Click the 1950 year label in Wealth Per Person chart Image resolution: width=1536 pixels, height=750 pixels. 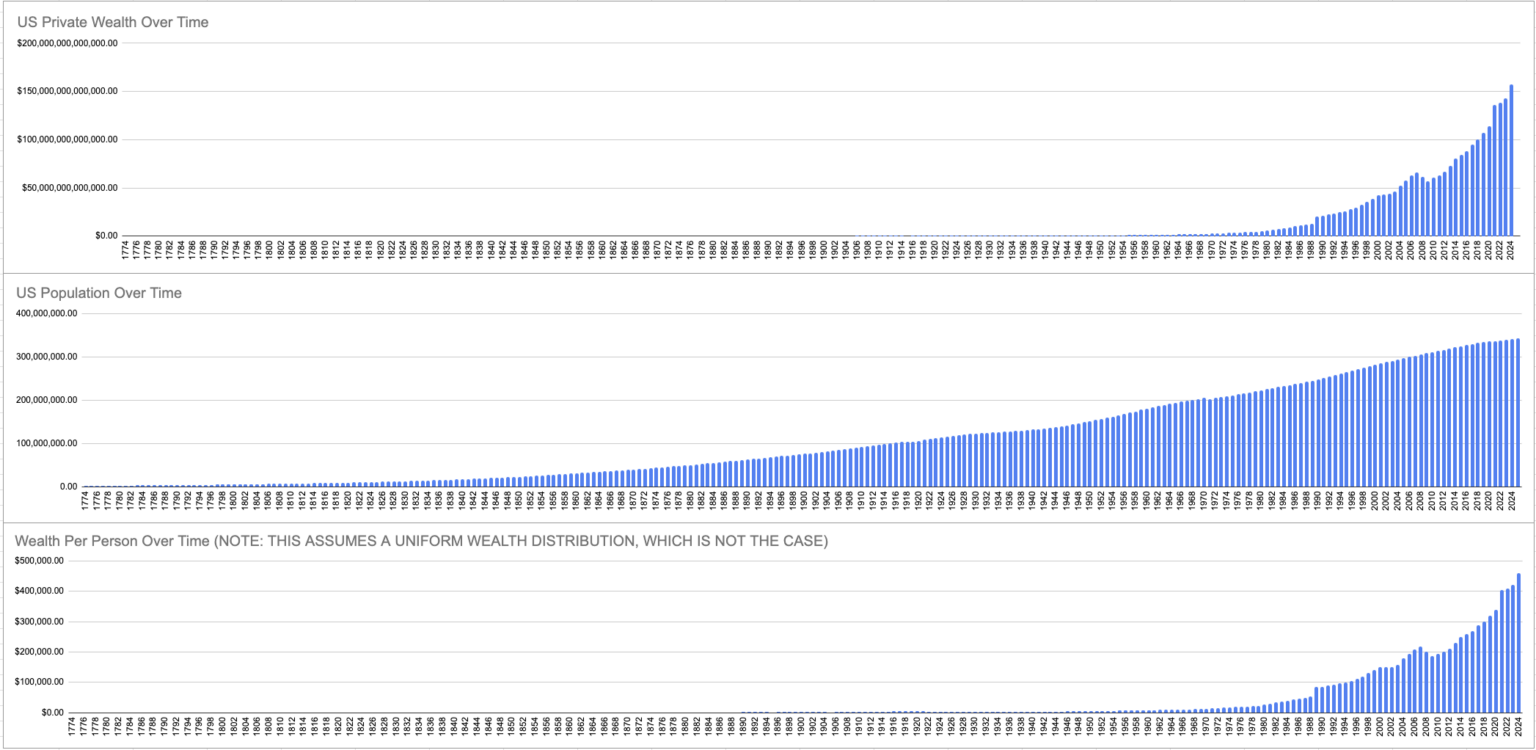[1091, 727]
